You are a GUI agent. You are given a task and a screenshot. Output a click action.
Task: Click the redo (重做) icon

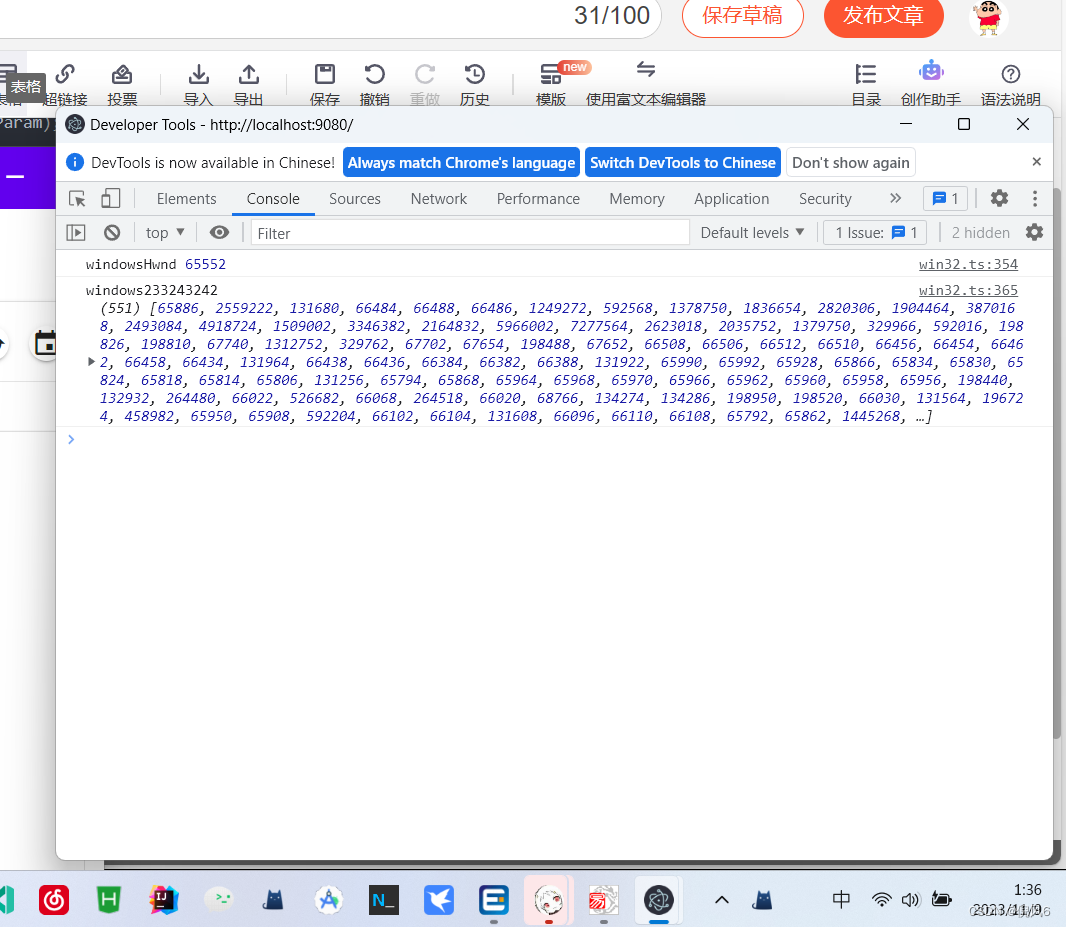[x=425, y=84]
